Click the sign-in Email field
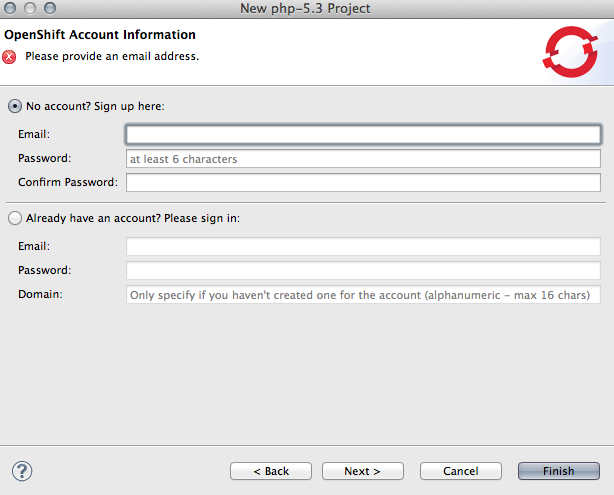Screen dimensions: 614x495 tap(362, 246)
